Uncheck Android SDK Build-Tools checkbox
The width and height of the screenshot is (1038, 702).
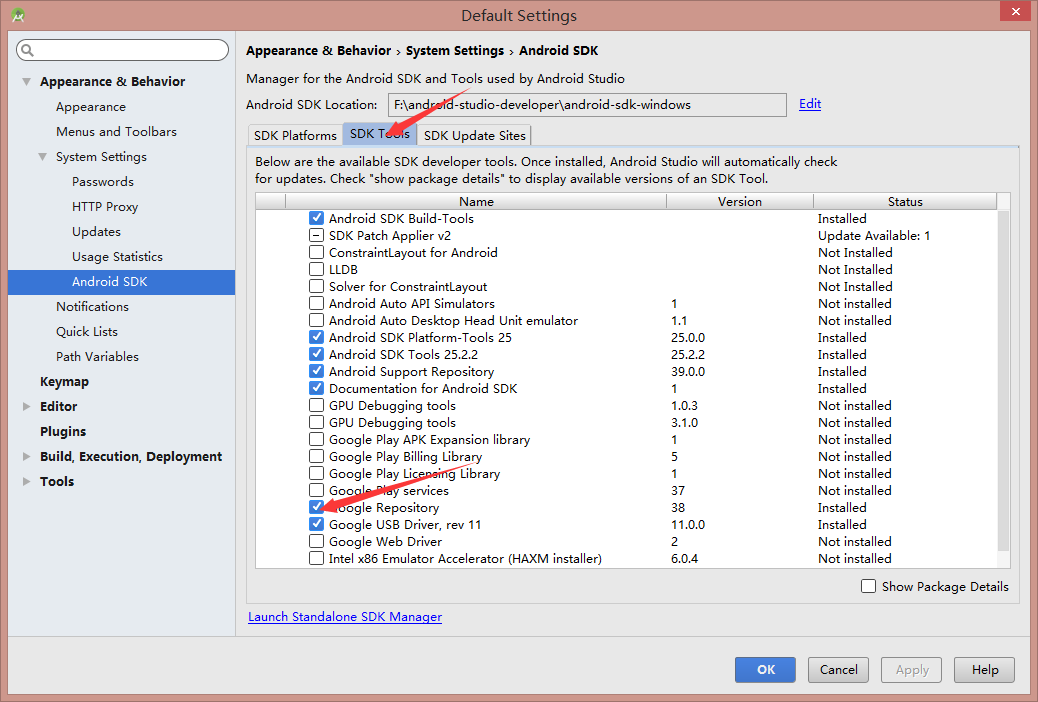pos(316,218)
